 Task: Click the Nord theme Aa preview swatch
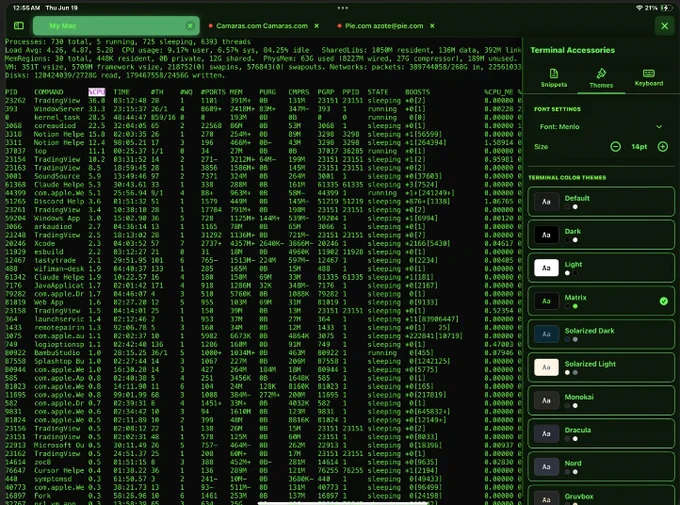(x=546, y=466)
